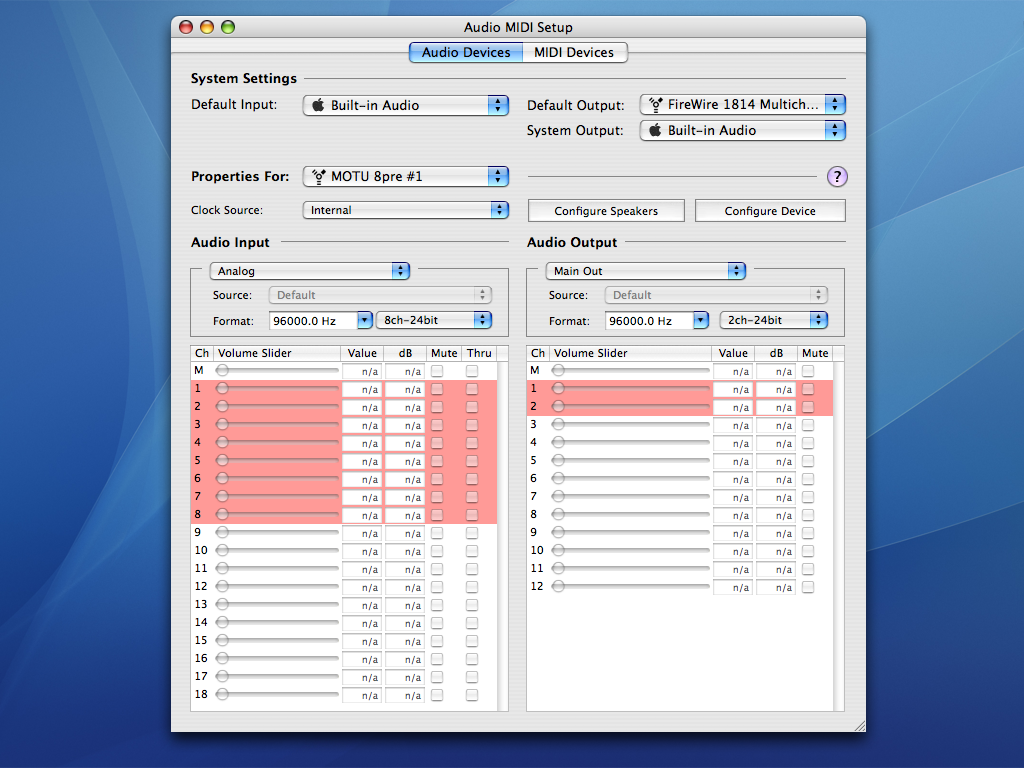Click the disabled input Source Default dropdown
The image size is (1024, 768).
[x=380, y=295]
